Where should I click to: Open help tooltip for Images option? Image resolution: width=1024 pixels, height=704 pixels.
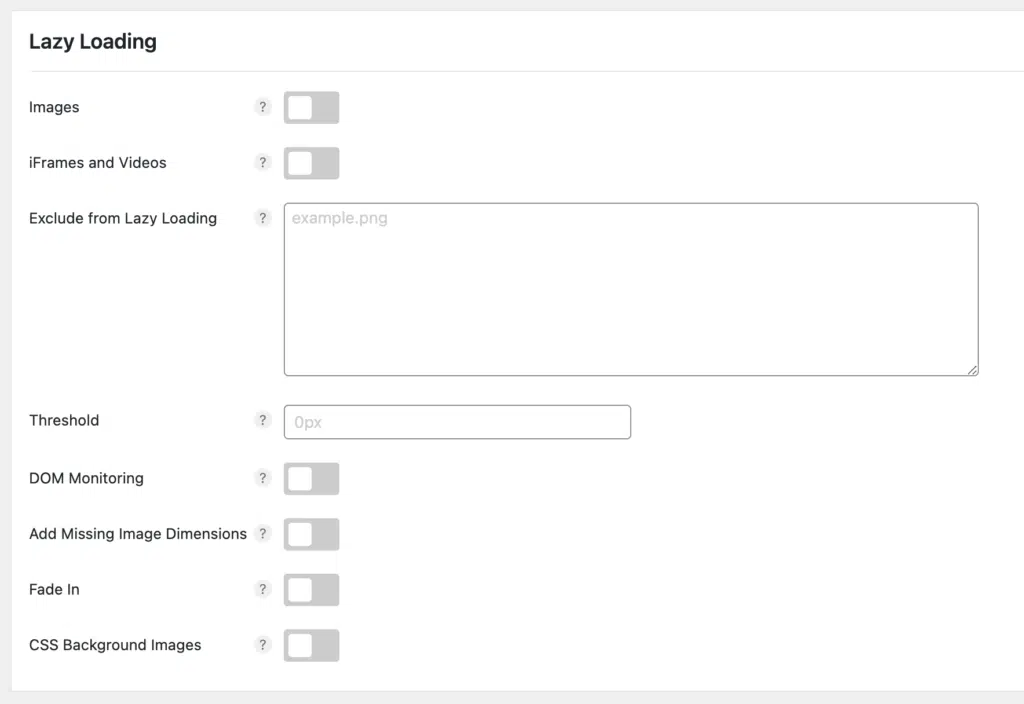[x=263, y=107]
